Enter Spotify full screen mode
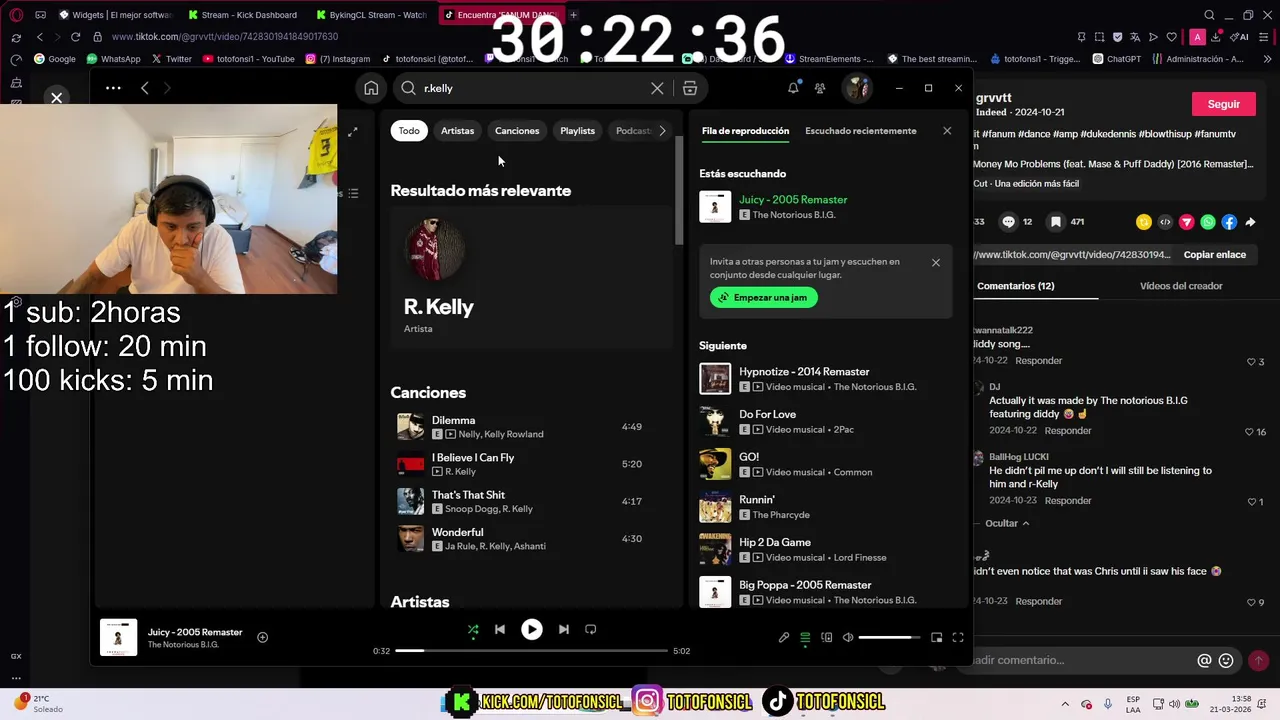 (958, 637)
